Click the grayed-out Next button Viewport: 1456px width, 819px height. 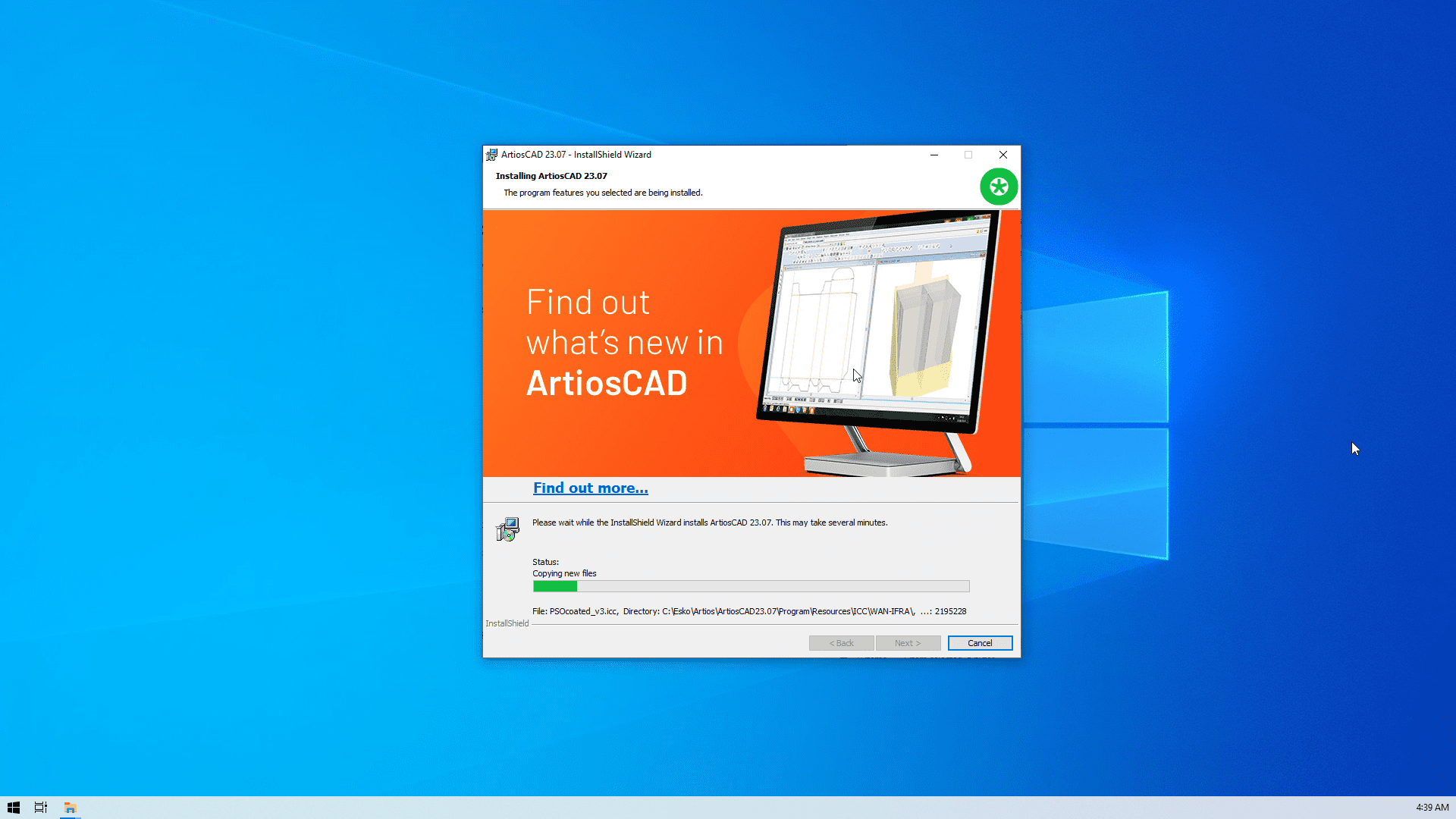coord(908,643)
